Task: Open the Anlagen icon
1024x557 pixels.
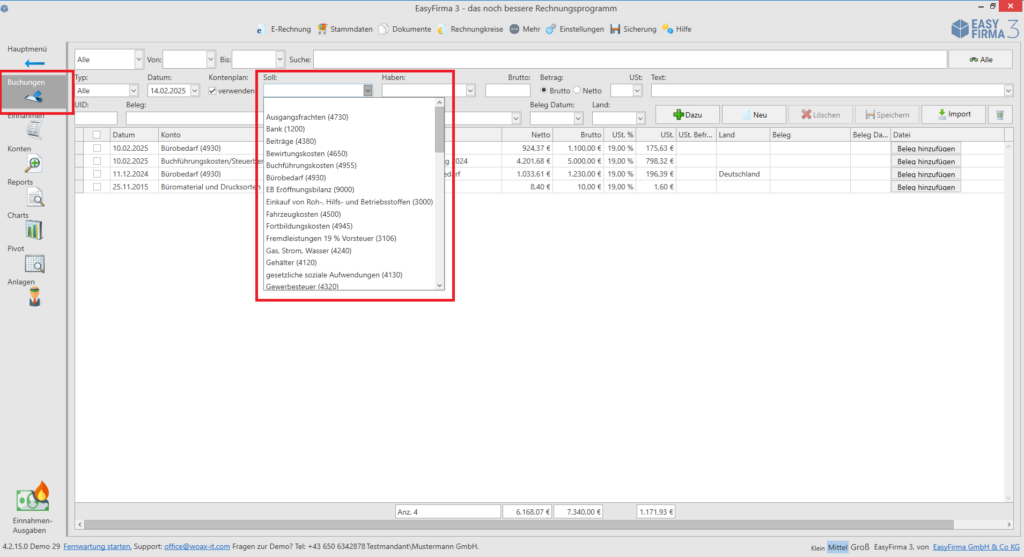Action: tap(35, 297)
